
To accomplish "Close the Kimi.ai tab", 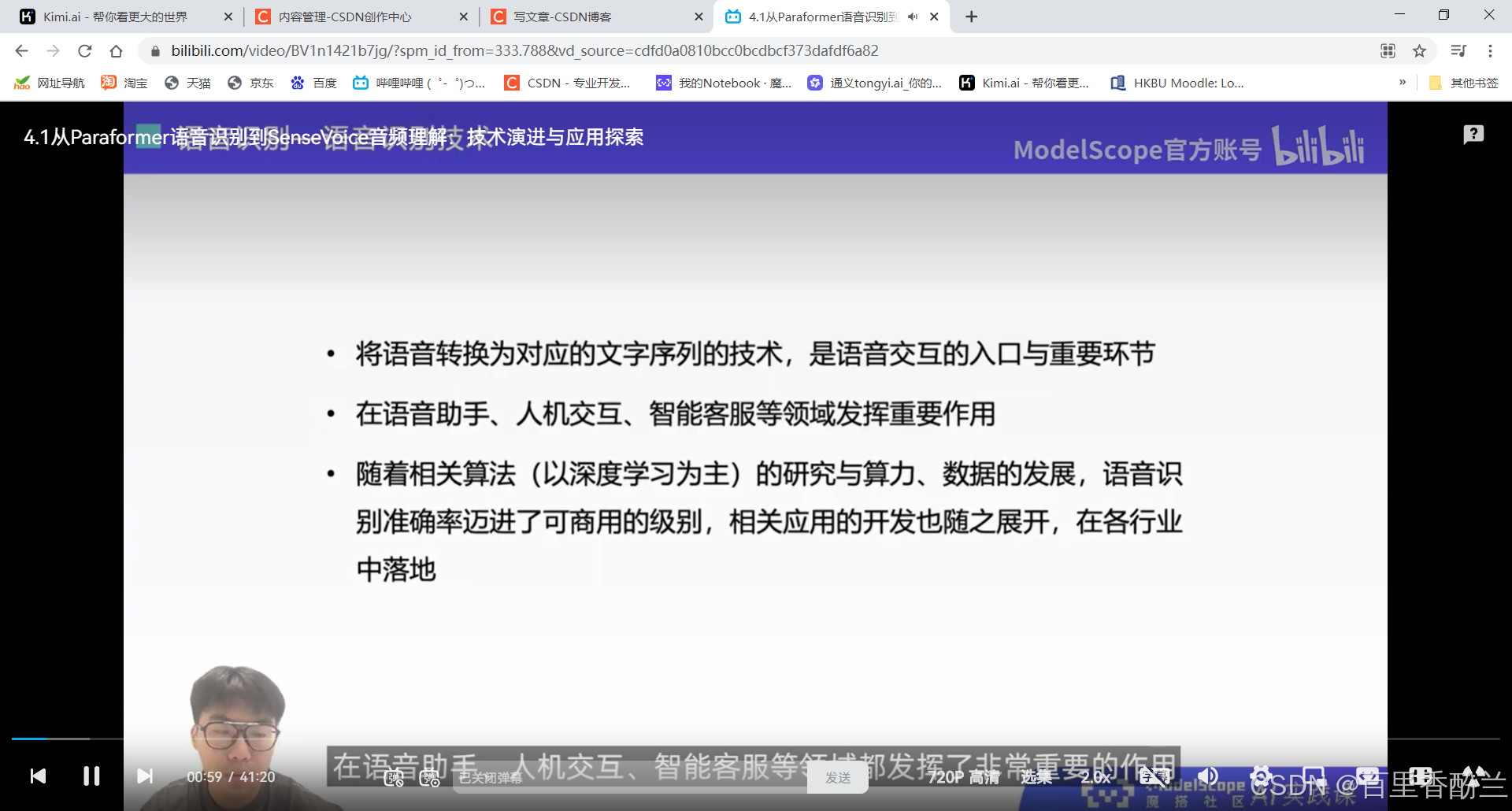I will coord(228,17).
